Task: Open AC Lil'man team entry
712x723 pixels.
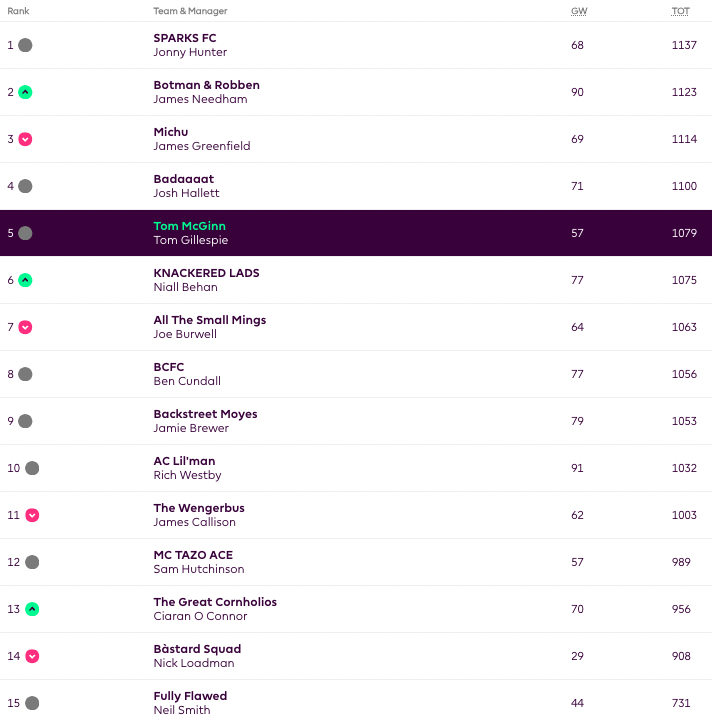Action: click(184, 461)
